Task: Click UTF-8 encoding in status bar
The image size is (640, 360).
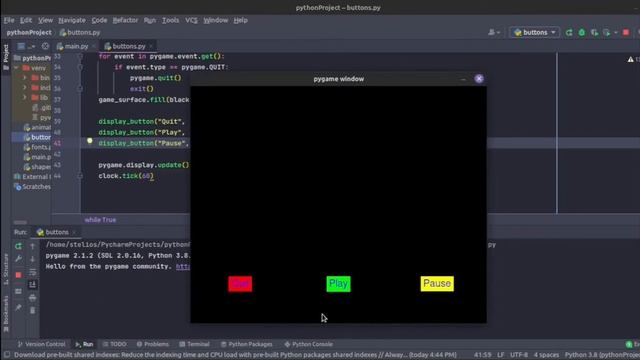Action: 519,355
